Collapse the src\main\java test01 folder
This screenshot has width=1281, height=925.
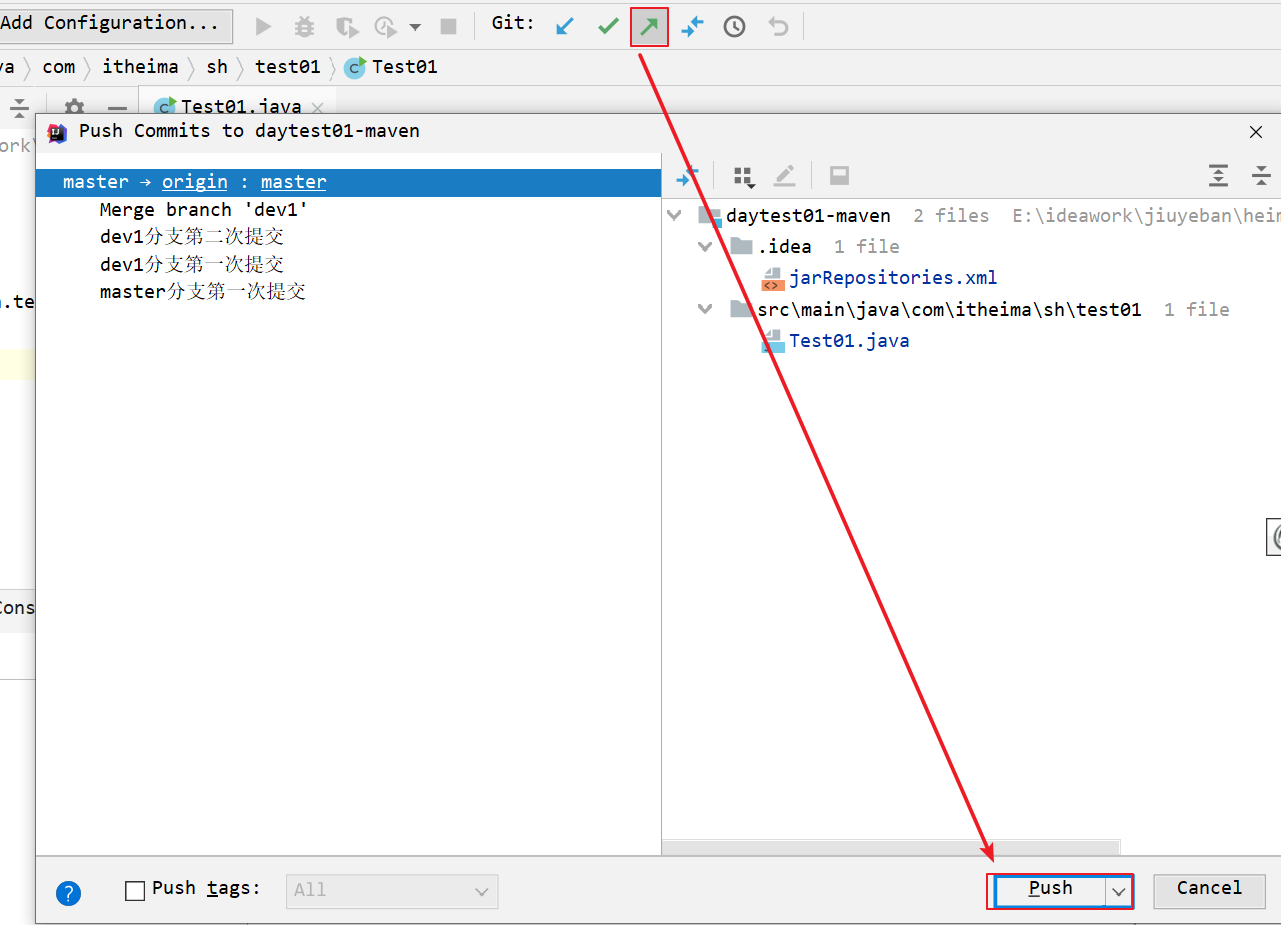coord(706,309)
